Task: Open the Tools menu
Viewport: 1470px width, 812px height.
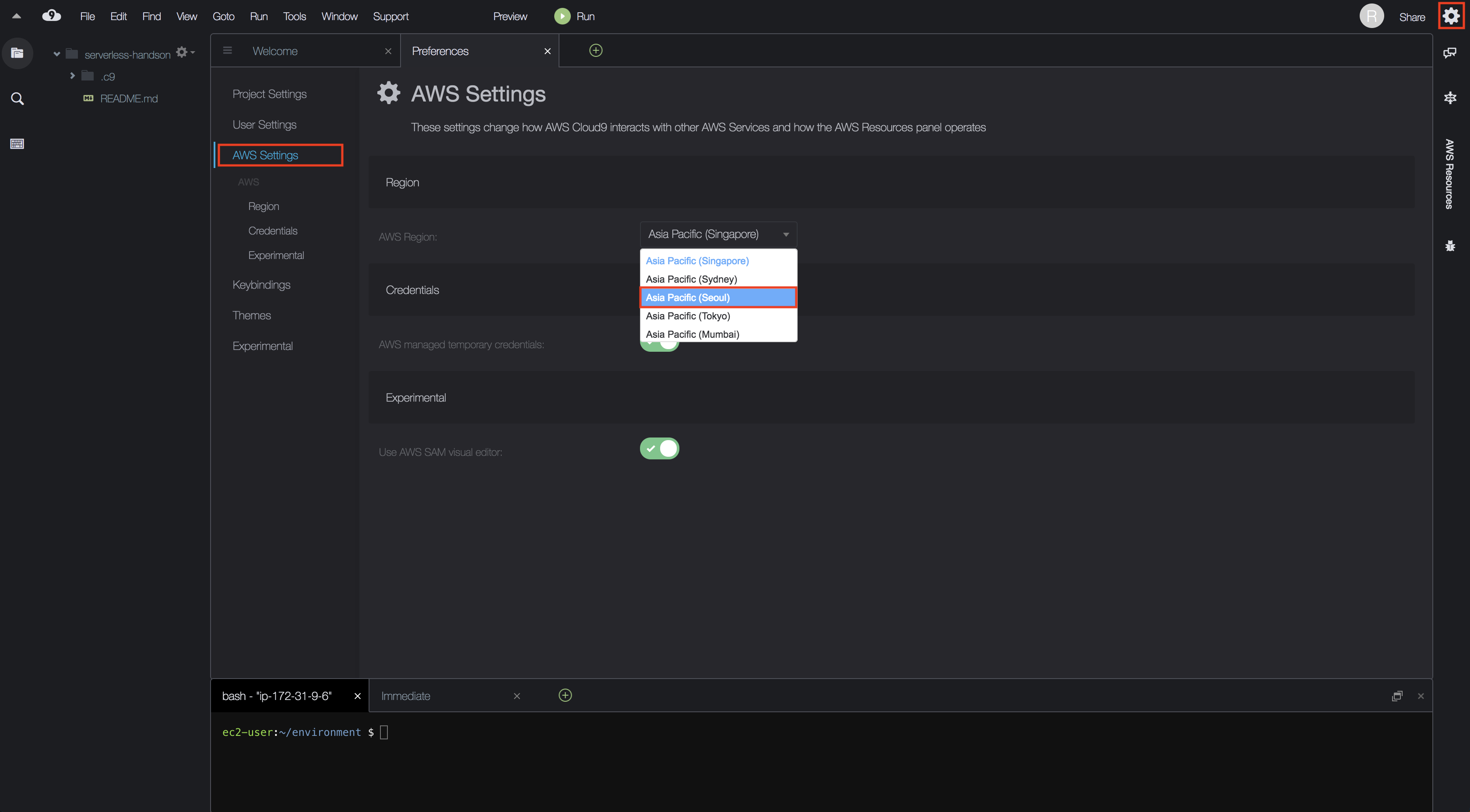Action: pos(295,17)
